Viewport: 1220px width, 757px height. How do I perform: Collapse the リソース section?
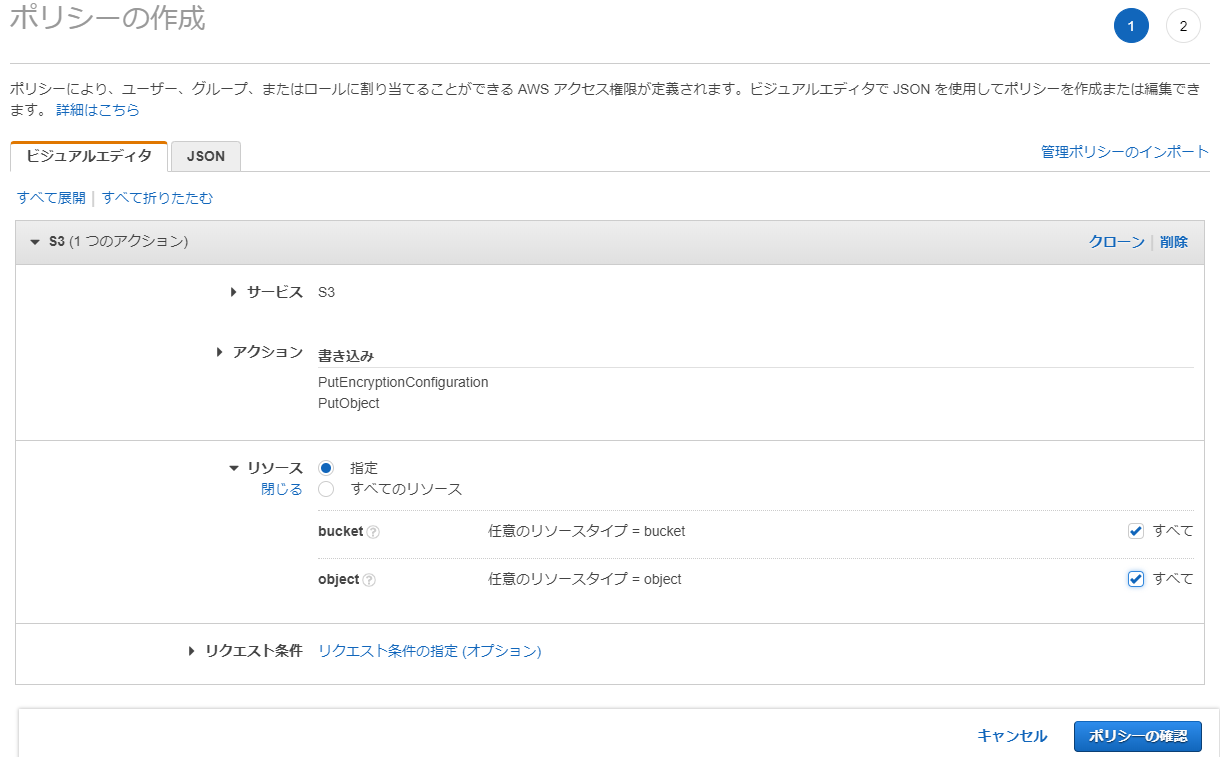[x=232, y=467]
